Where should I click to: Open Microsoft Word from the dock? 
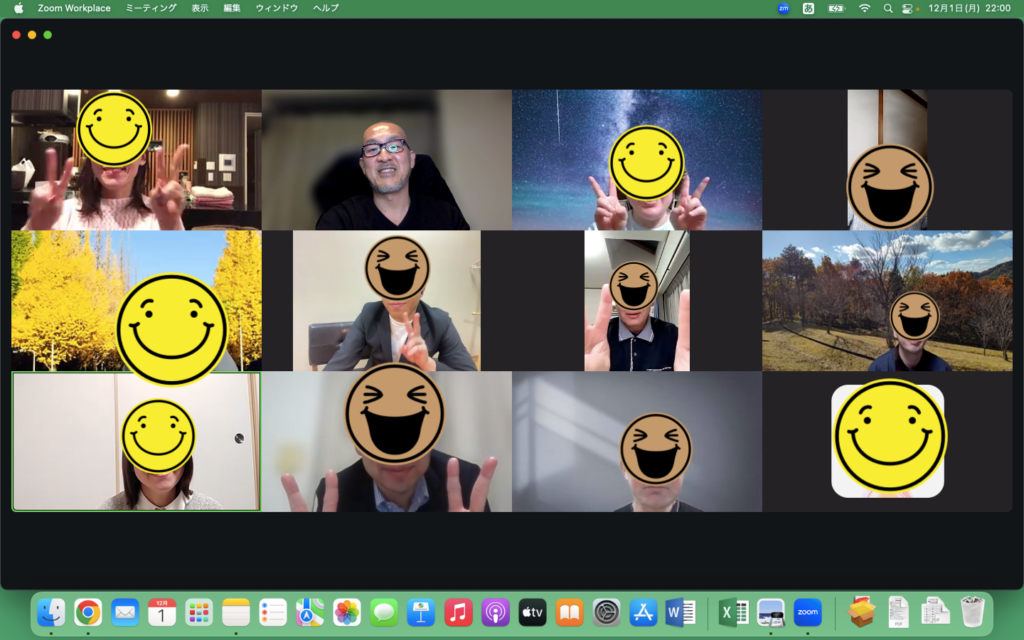point(680,612)
